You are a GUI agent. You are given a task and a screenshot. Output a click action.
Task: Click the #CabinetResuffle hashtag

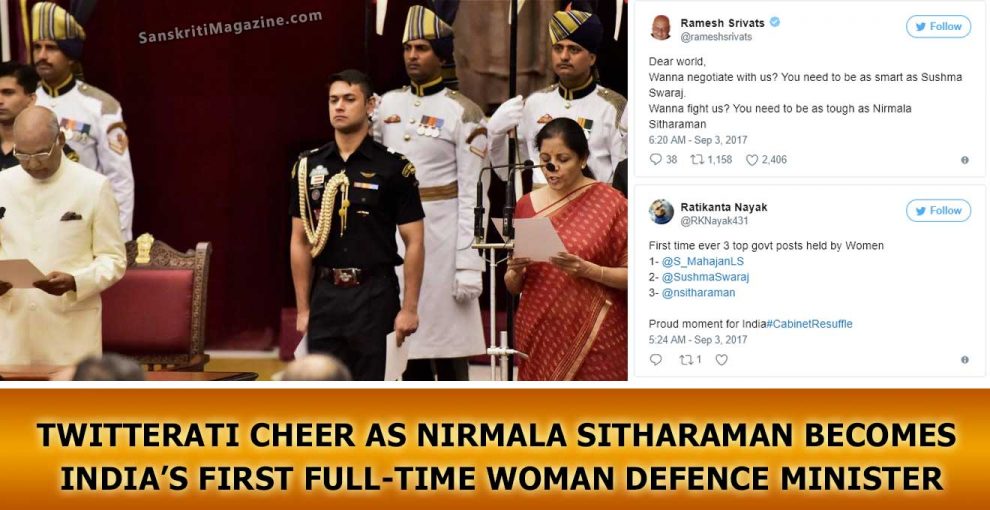click(x=809, y=324)
